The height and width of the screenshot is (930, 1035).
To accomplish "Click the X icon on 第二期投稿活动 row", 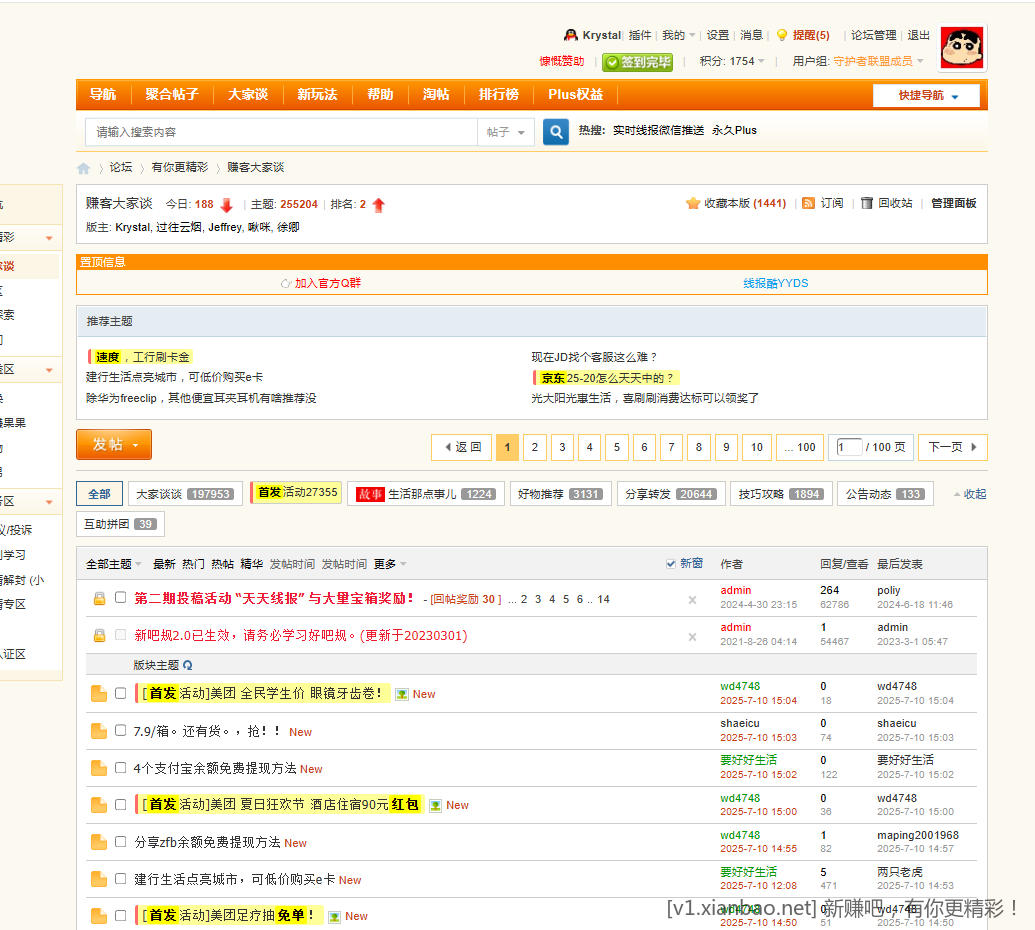I will tap(692, 600).
